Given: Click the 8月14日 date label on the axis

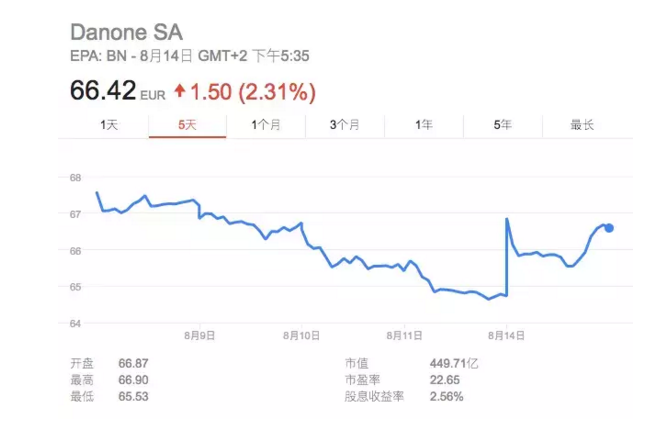Looking at the screenshot, I should click(x=506, y=335).
